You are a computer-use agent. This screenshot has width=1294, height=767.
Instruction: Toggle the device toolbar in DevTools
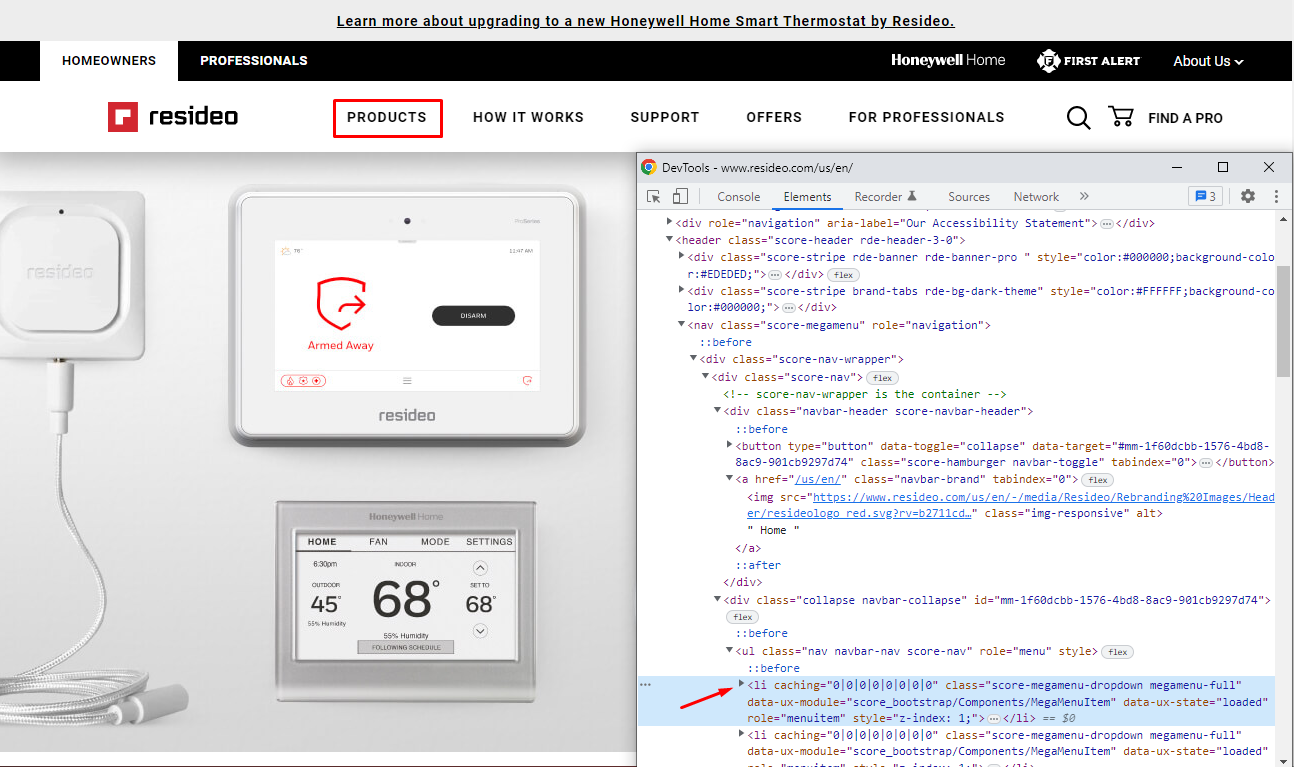pos(680,197)
